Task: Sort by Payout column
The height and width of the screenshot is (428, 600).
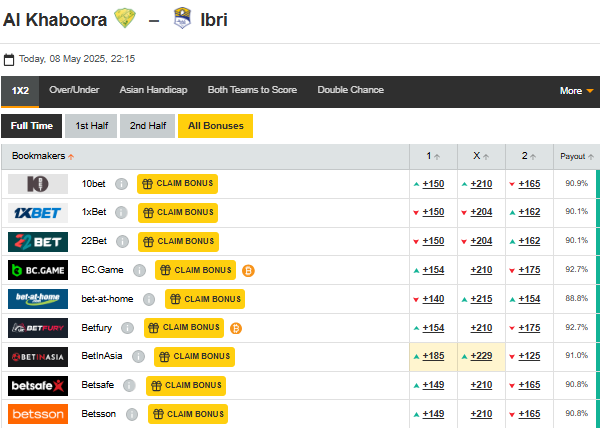Action: click(x=576, y=157)
